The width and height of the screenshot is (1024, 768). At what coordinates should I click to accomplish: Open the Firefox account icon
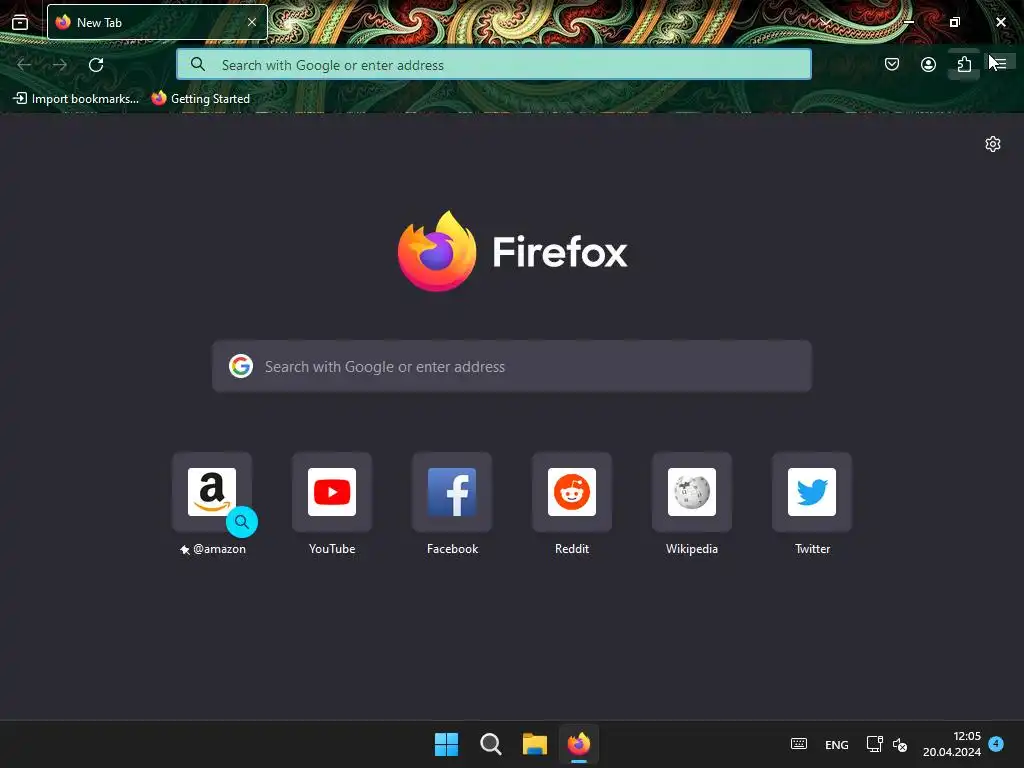(x=928, y=64)
